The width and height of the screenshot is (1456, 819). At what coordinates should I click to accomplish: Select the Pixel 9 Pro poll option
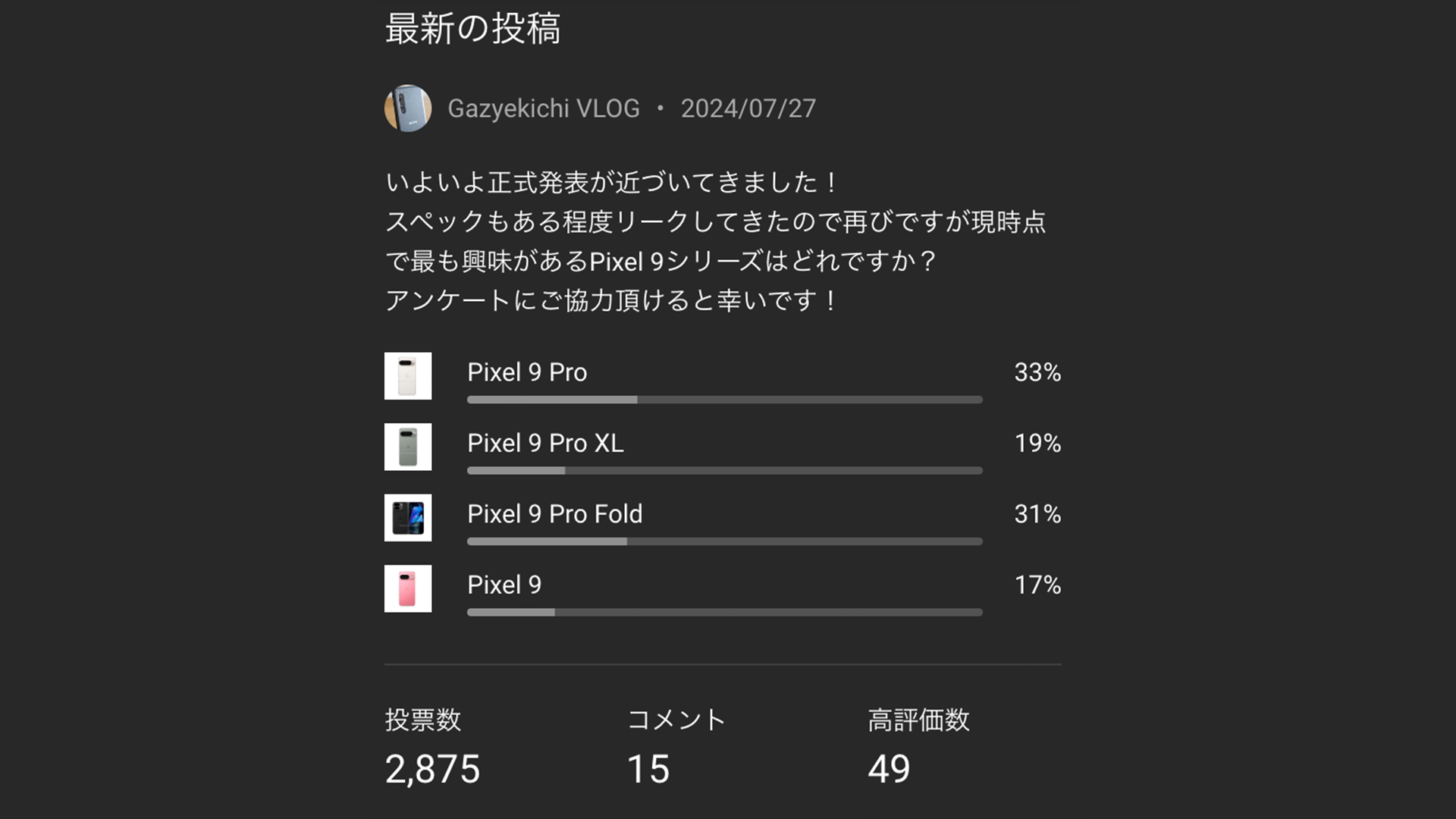coord(527,372)
